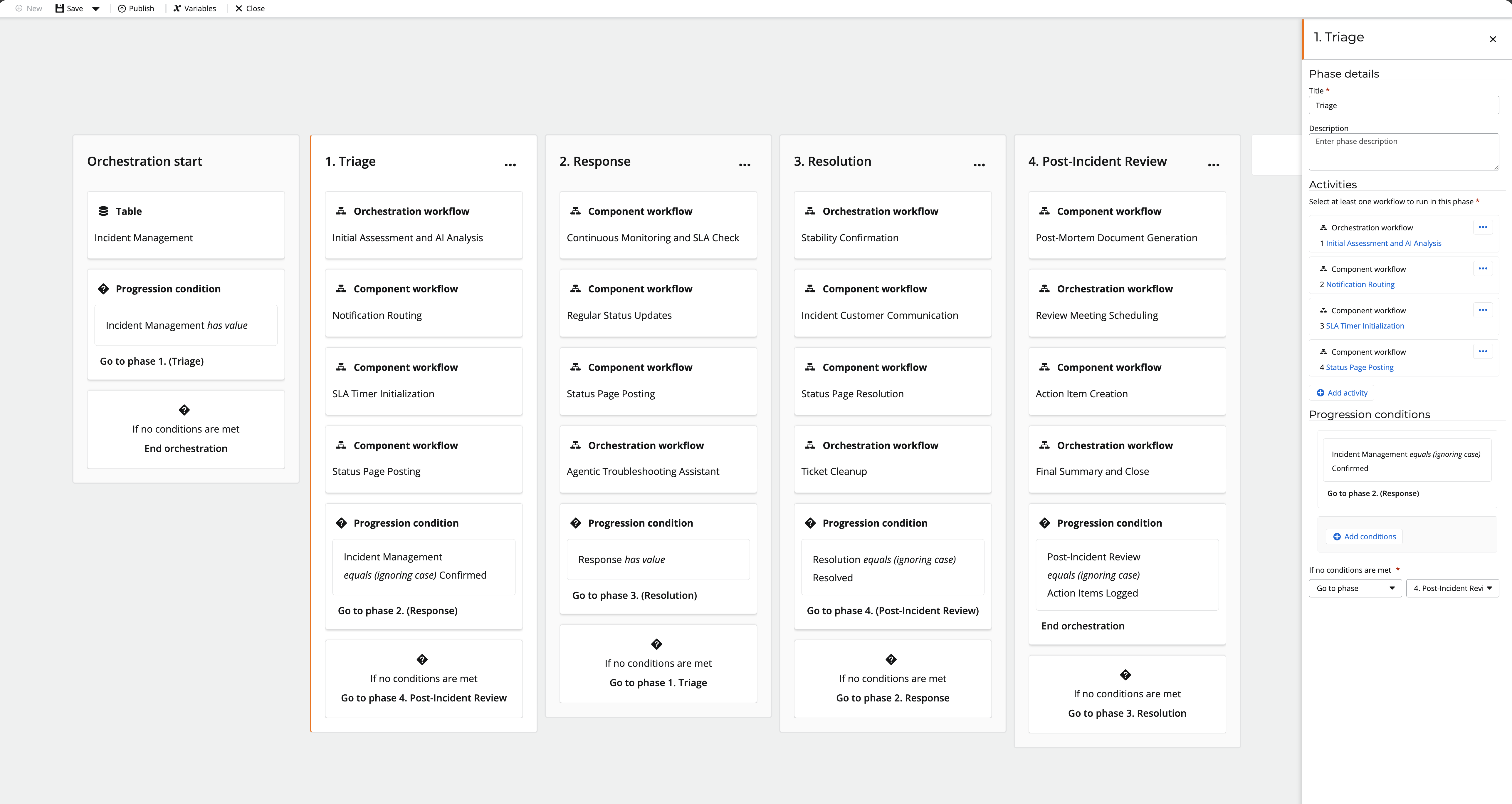This screenshot has width=1512, height=804.
Task: Open options for the Status Page Posting activity
Action: click(x=1482, y=351)
